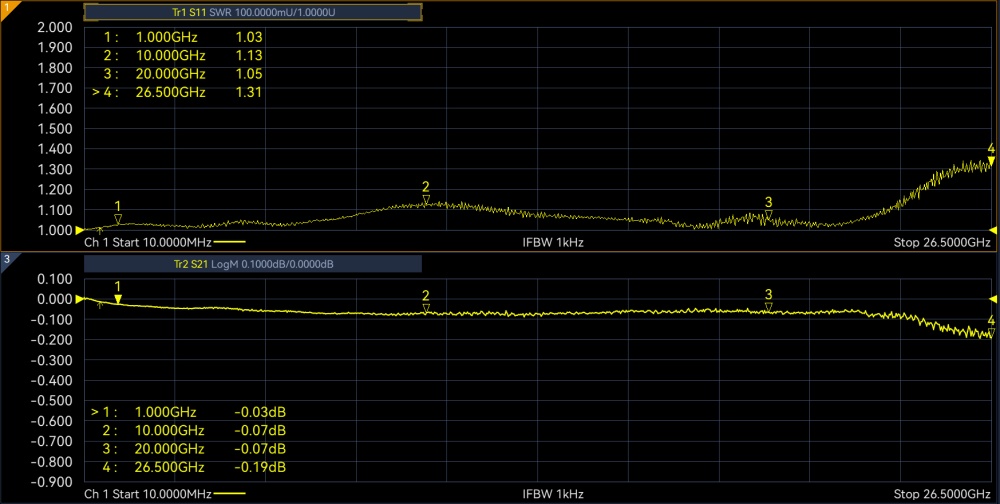Click the S21 reference arrow at 0.000

81,299
